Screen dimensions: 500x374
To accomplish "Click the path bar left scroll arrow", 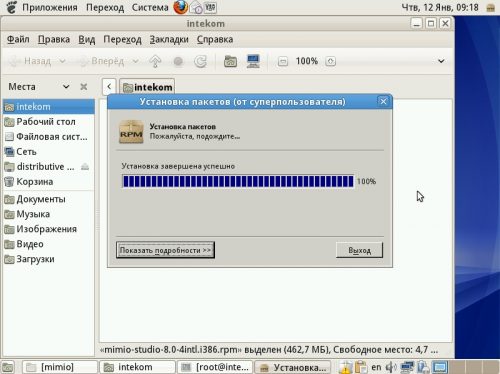I will (109, 87).
